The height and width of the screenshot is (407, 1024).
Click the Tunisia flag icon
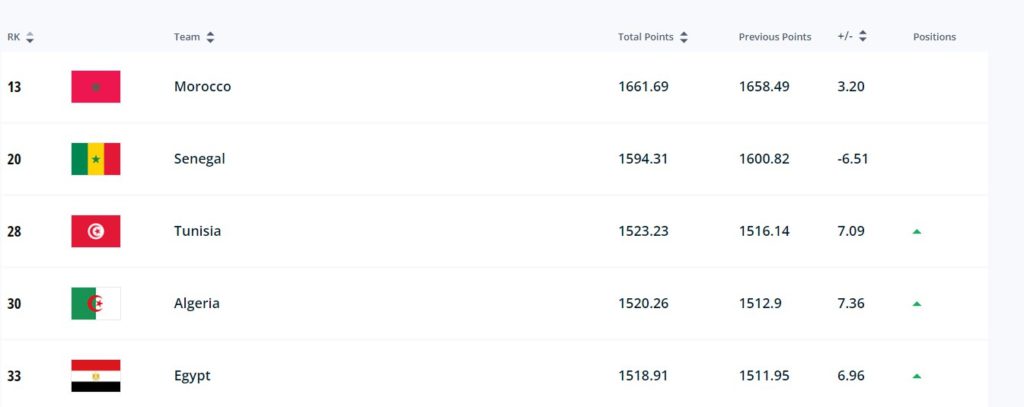(95, 231)
